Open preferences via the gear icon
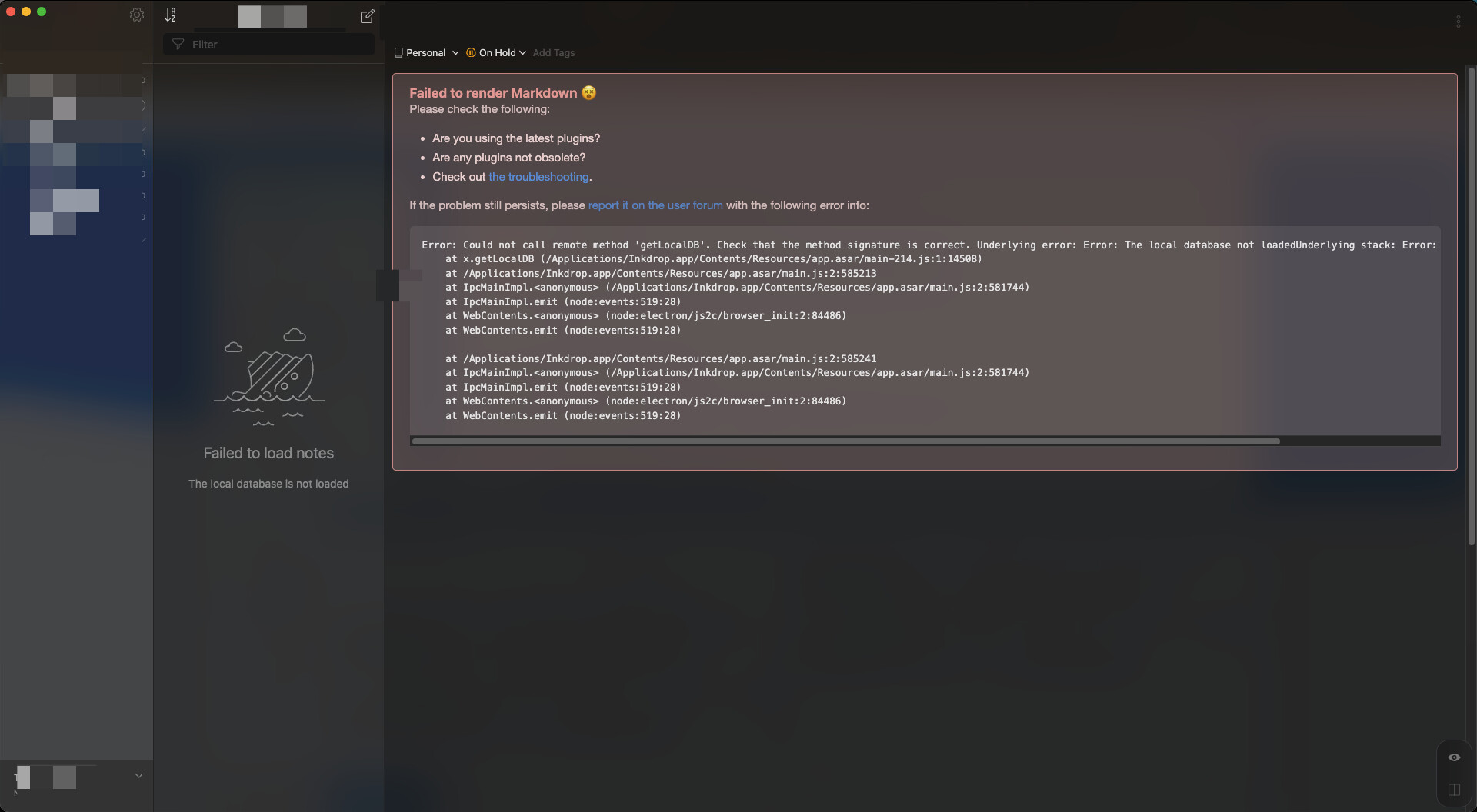 (x=137, y=15)
